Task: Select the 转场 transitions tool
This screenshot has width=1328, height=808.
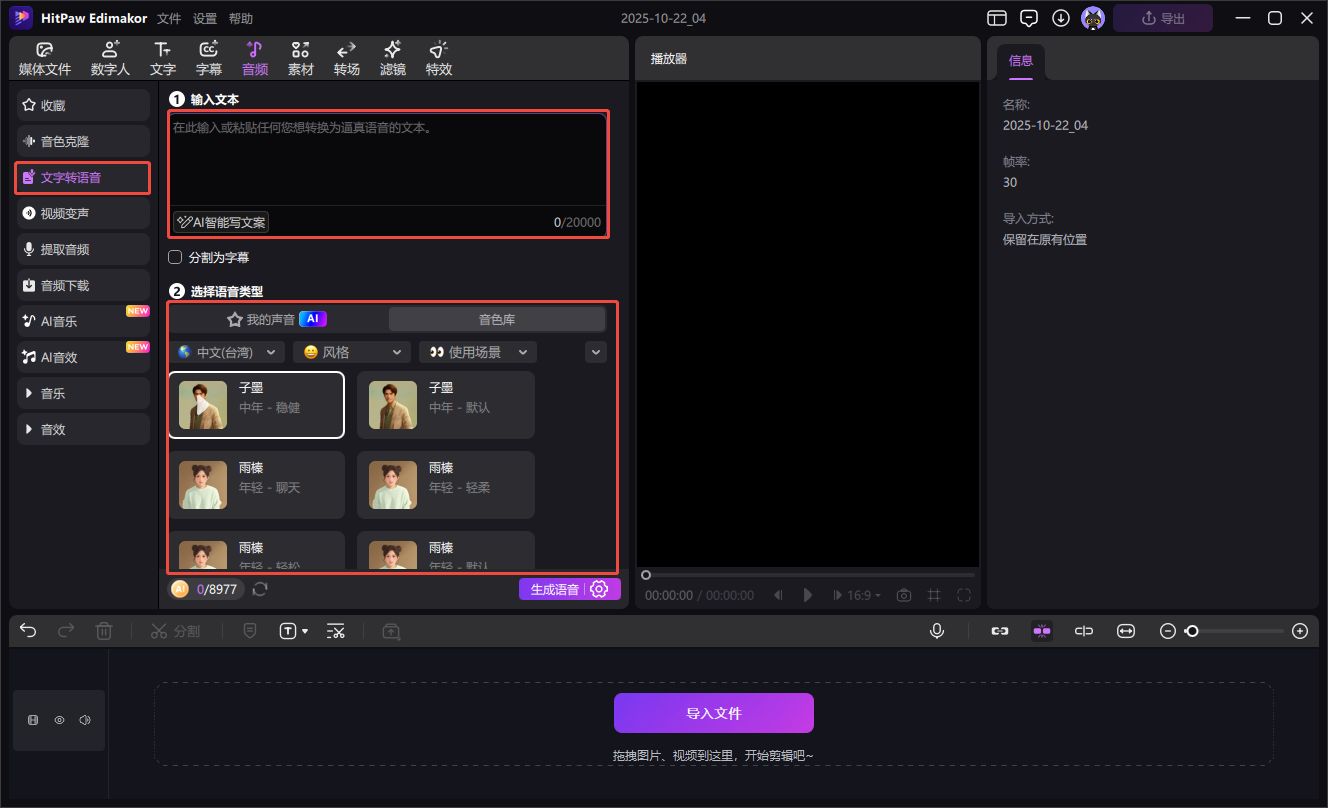Action: (347, 59)
